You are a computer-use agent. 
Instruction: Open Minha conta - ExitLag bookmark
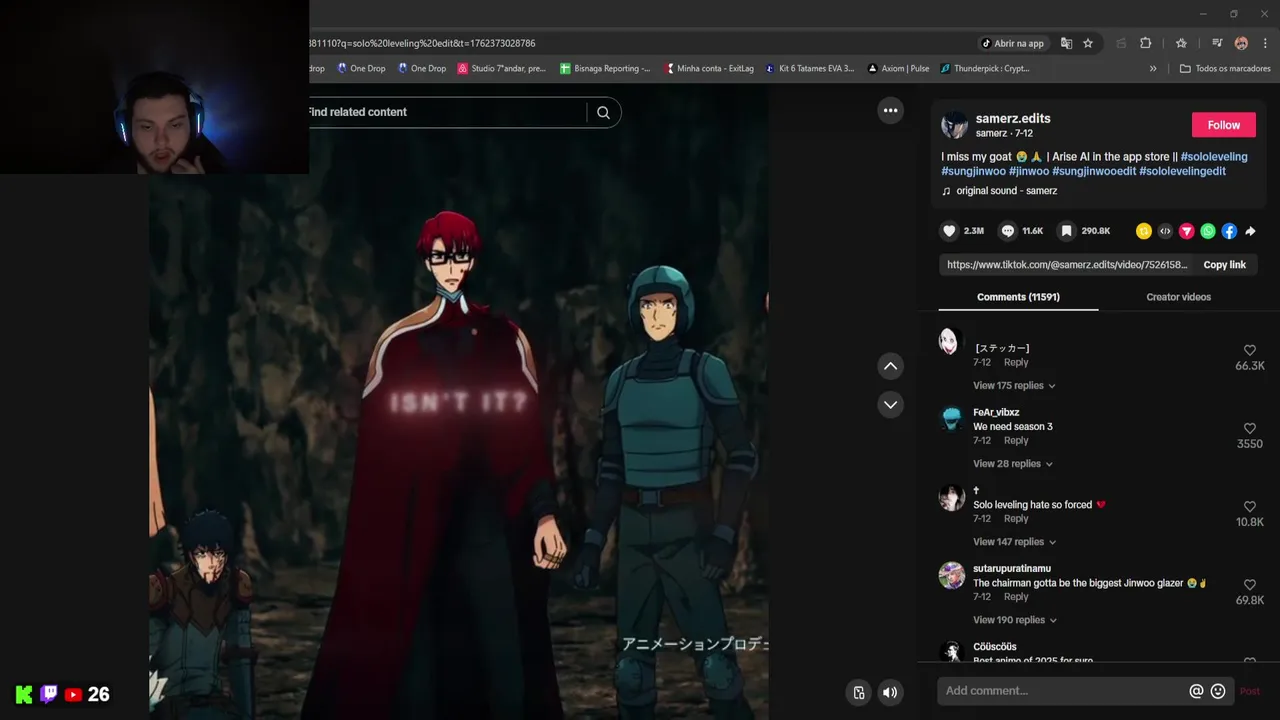[x=709, y=69]
